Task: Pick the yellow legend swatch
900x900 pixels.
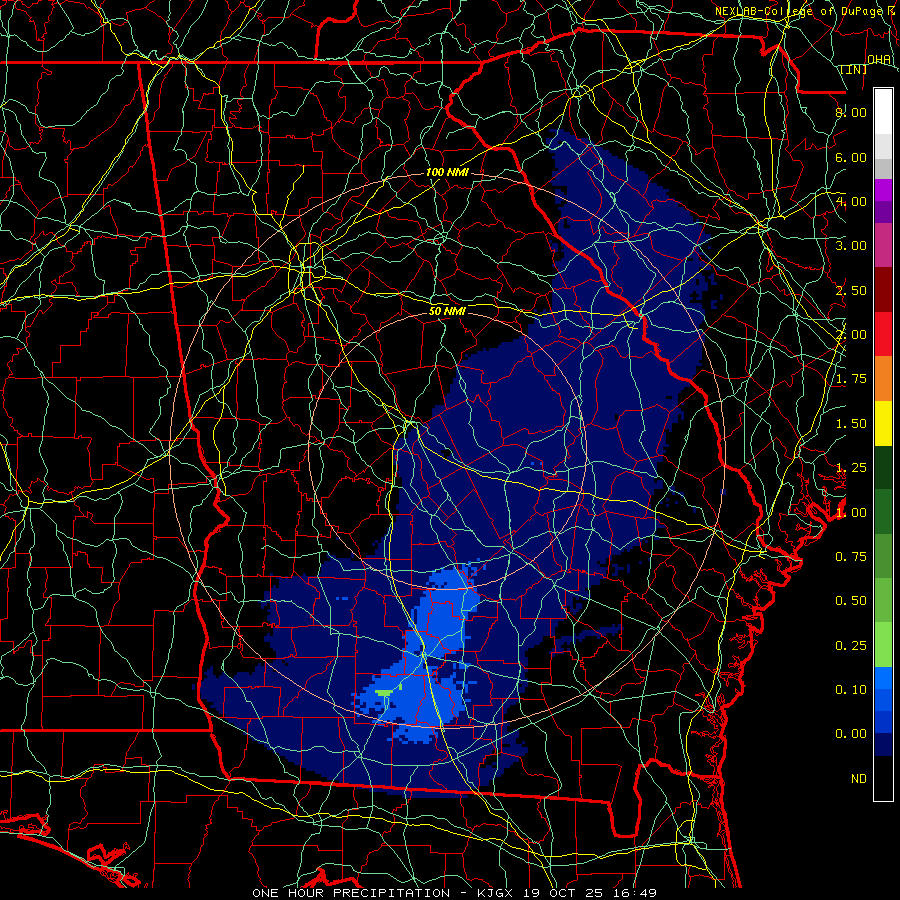Action: tap(883, 423)
